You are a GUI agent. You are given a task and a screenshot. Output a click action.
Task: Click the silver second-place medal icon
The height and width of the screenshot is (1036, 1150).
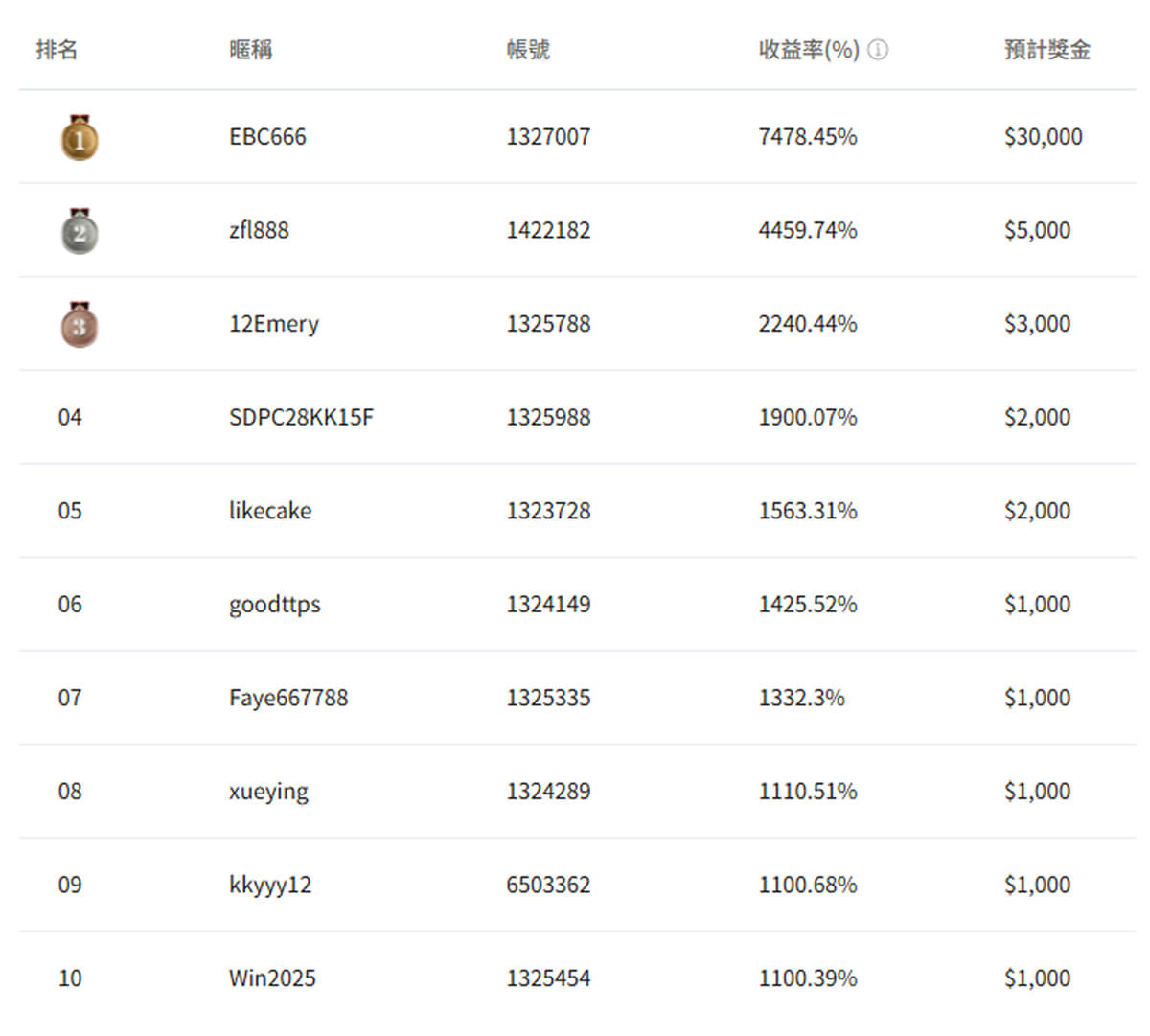coord(80,232)
